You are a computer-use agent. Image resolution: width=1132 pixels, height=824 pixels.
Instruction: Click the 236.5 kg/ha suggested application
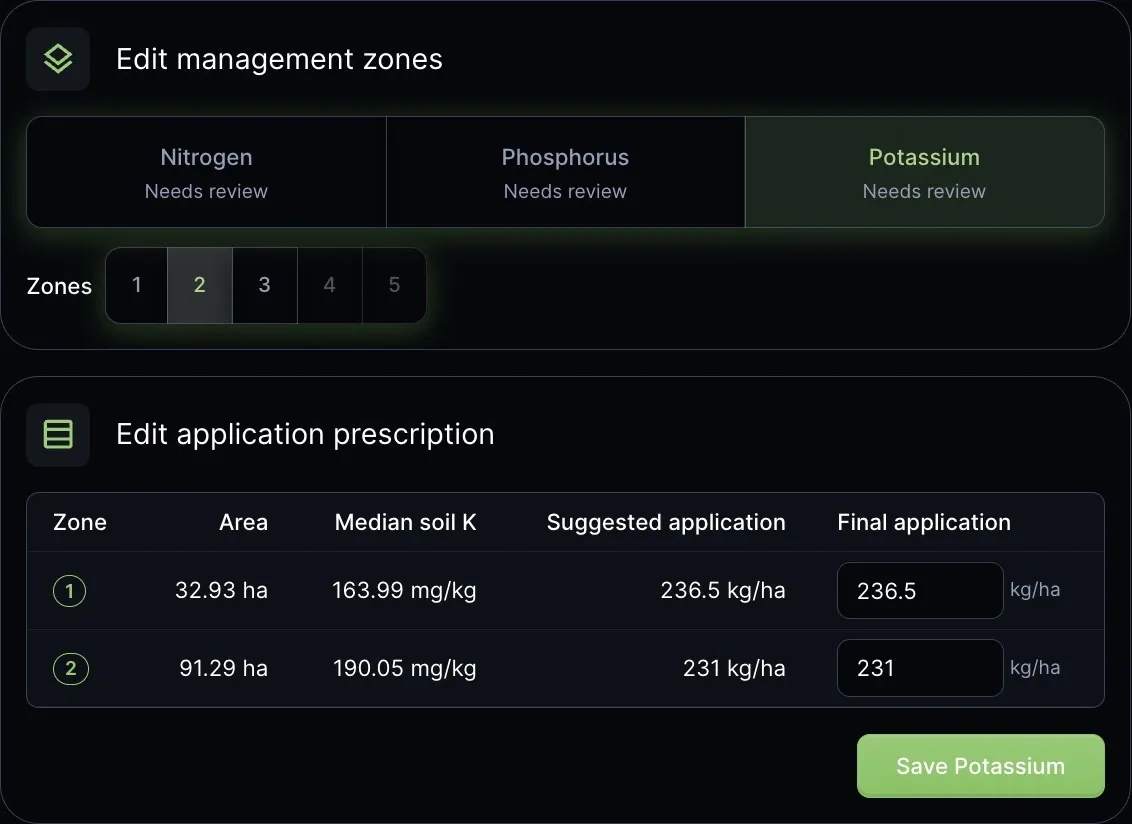point(723,591)
